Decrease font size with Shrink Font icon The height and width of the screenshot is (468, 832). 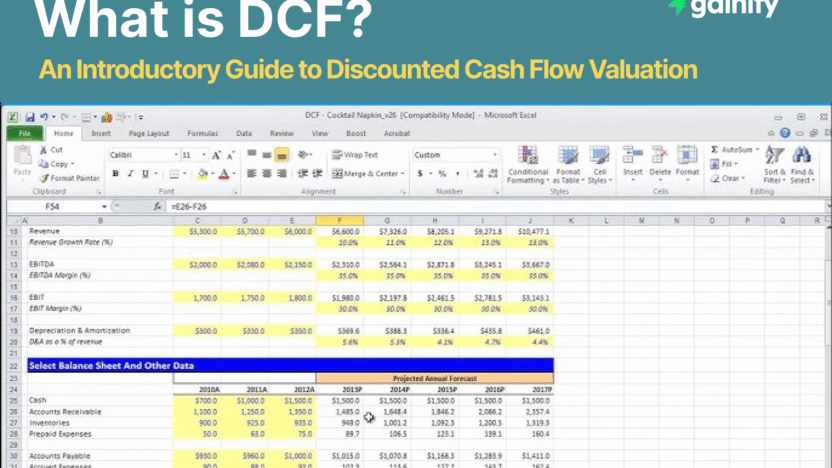pyautogui.click(x=230, y=155)
